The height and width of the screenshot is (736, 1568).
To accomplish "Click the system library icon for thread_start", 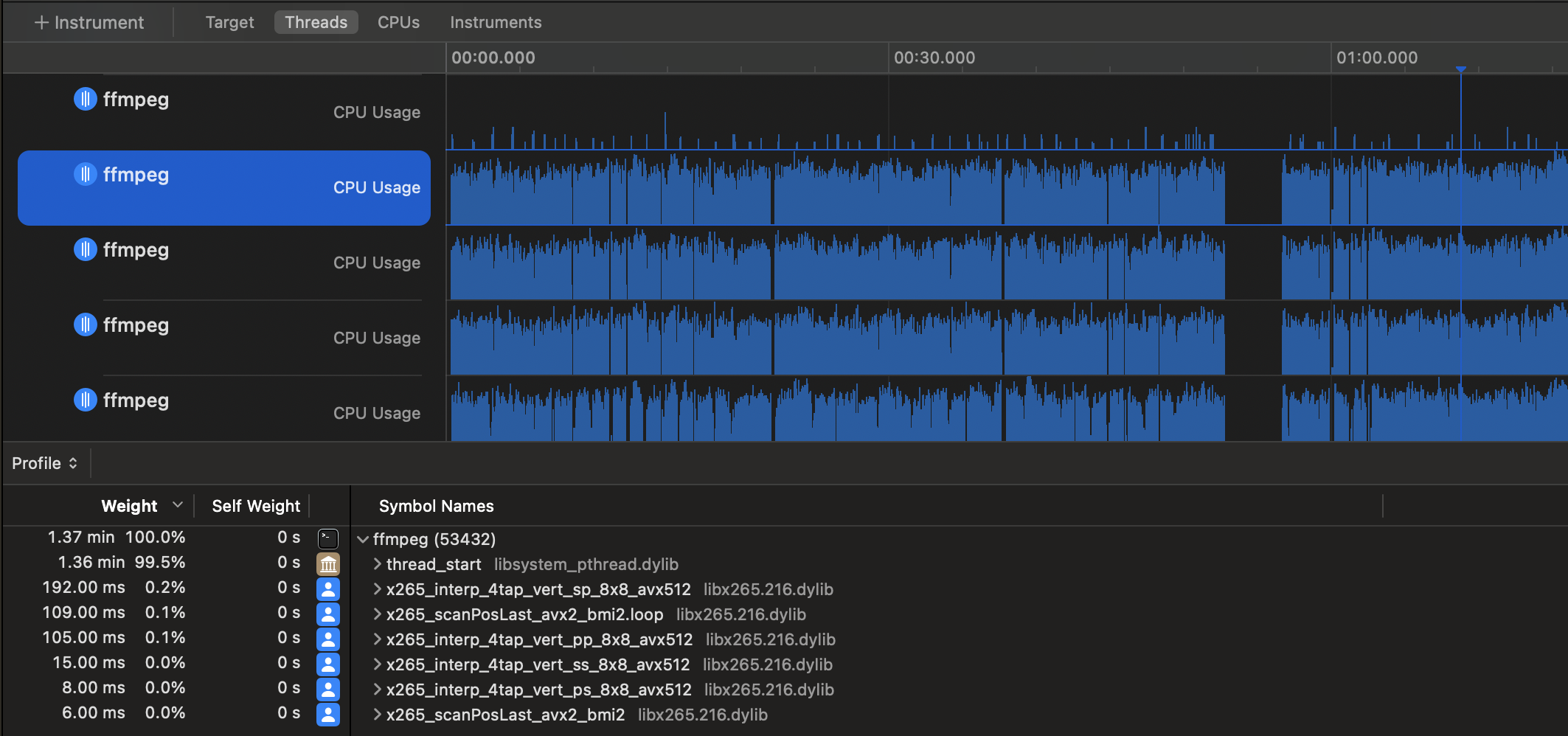I will point(328,563).
